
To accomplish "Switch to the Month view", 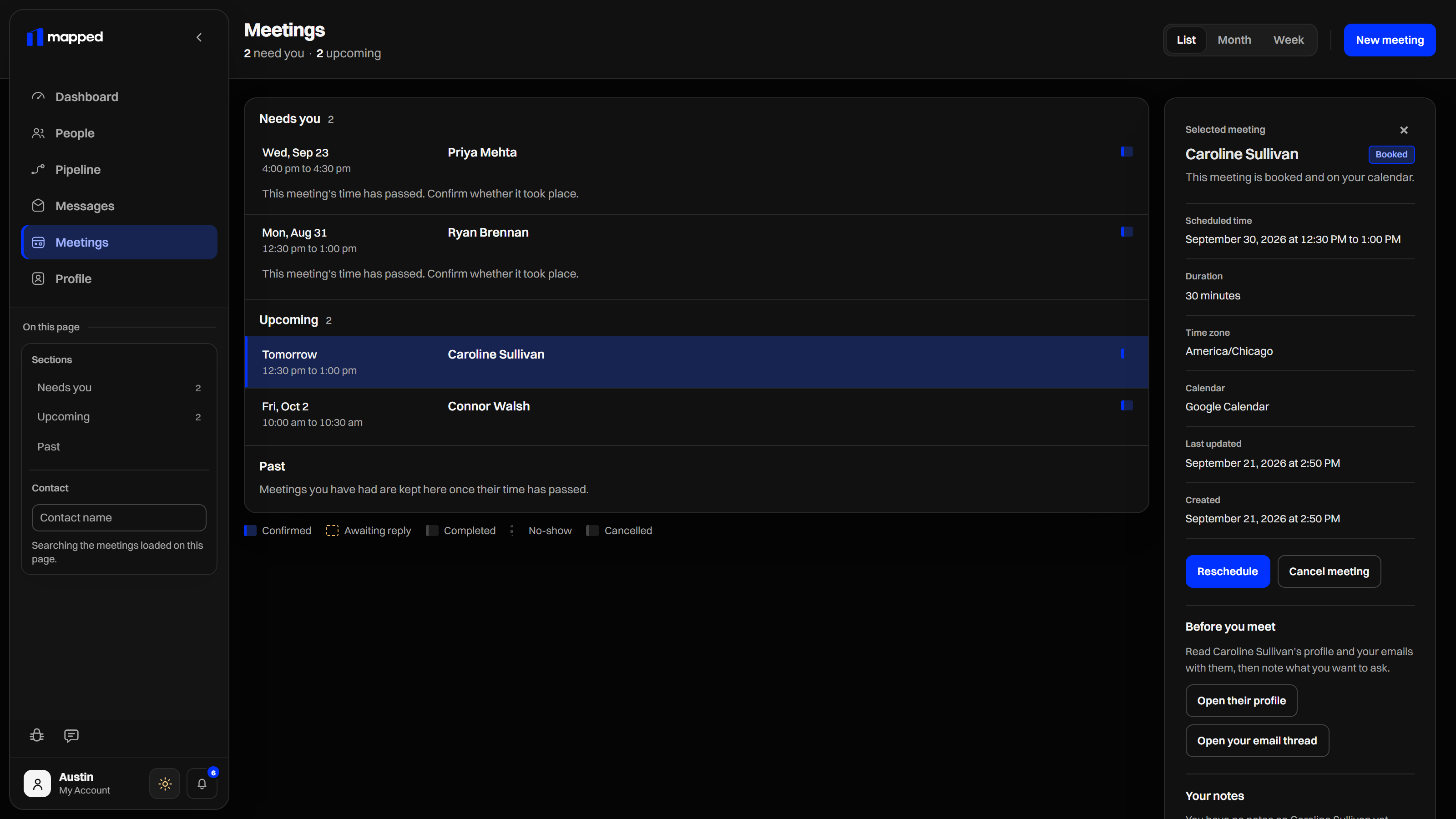I will tap(1234, 40).
